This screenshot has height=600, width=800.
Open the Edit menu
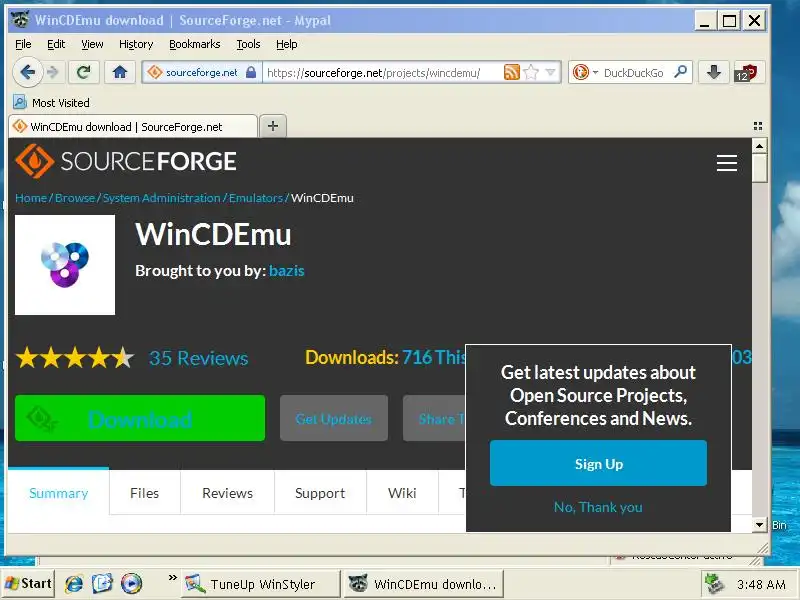56,44
